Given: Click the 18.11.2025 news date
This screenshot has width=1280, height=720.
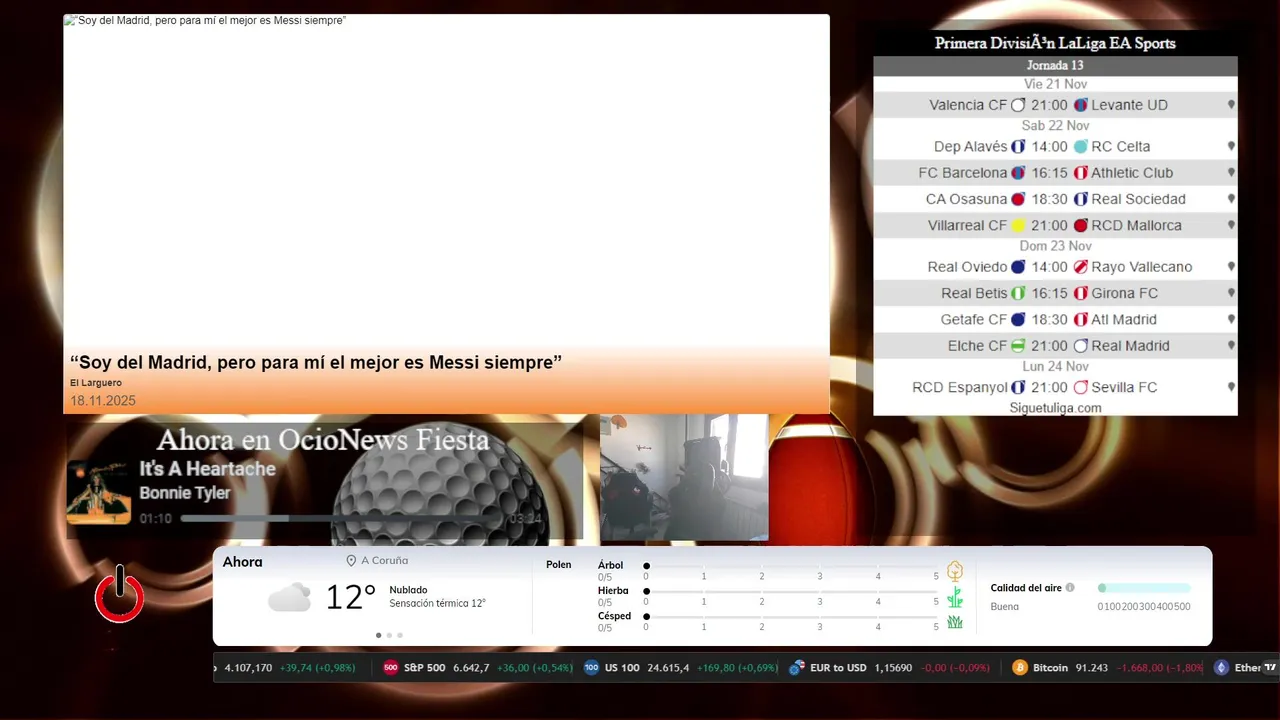Looking at the screenshot, I should (103, 401).
